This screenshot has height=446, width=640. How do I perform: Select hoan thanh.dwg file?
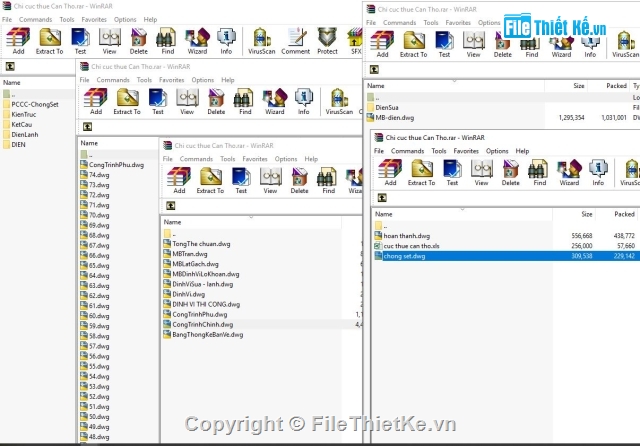tap(402, 236)
